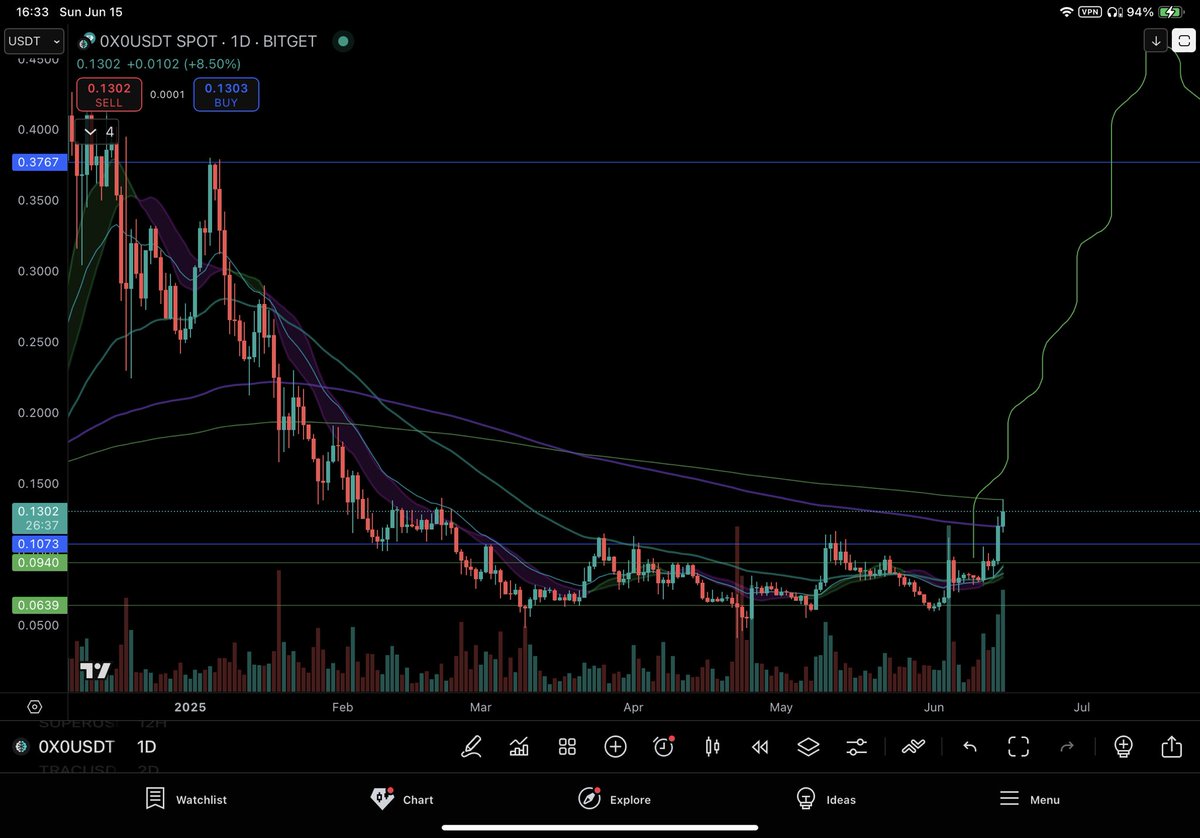
Task: Open the indicators chart icon
Action: (519, 746)
